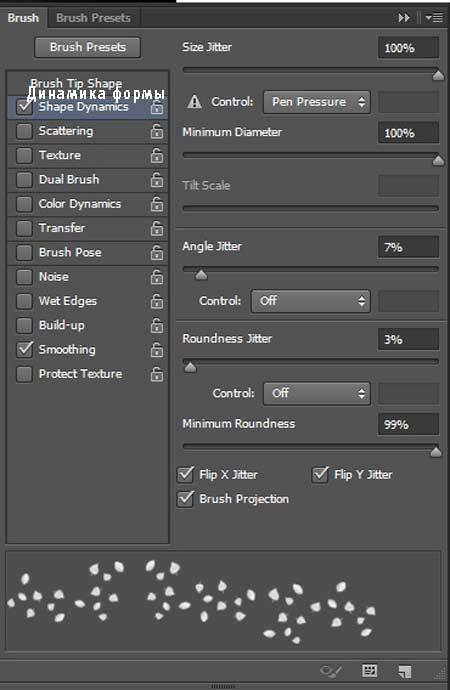Open Preset Manager icon at panel bottom
The image size is (450, 690).
pyautogui.click(x=370, y=671)
